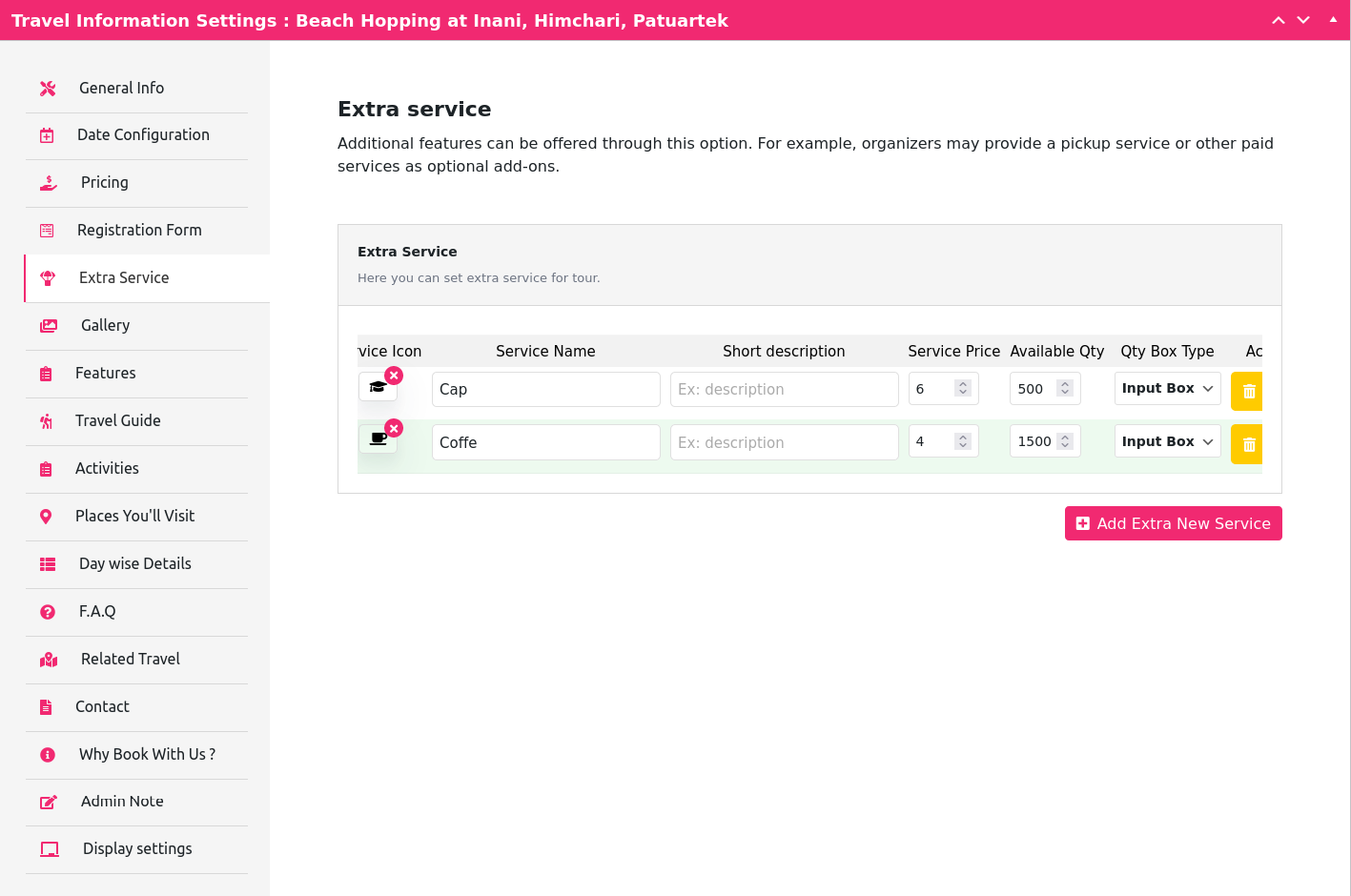1351x896 pixels.
Task: Click the Cap short description field
Action: [784, 389]
